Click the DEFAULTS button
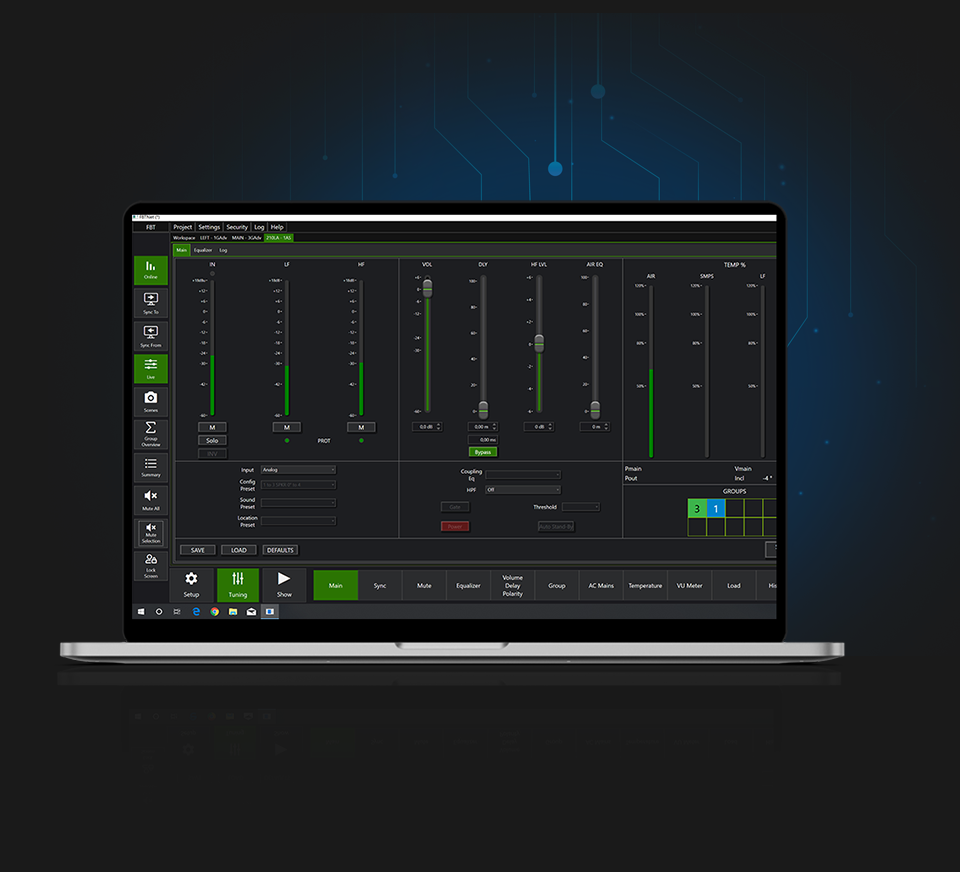 tap(280, 550)
